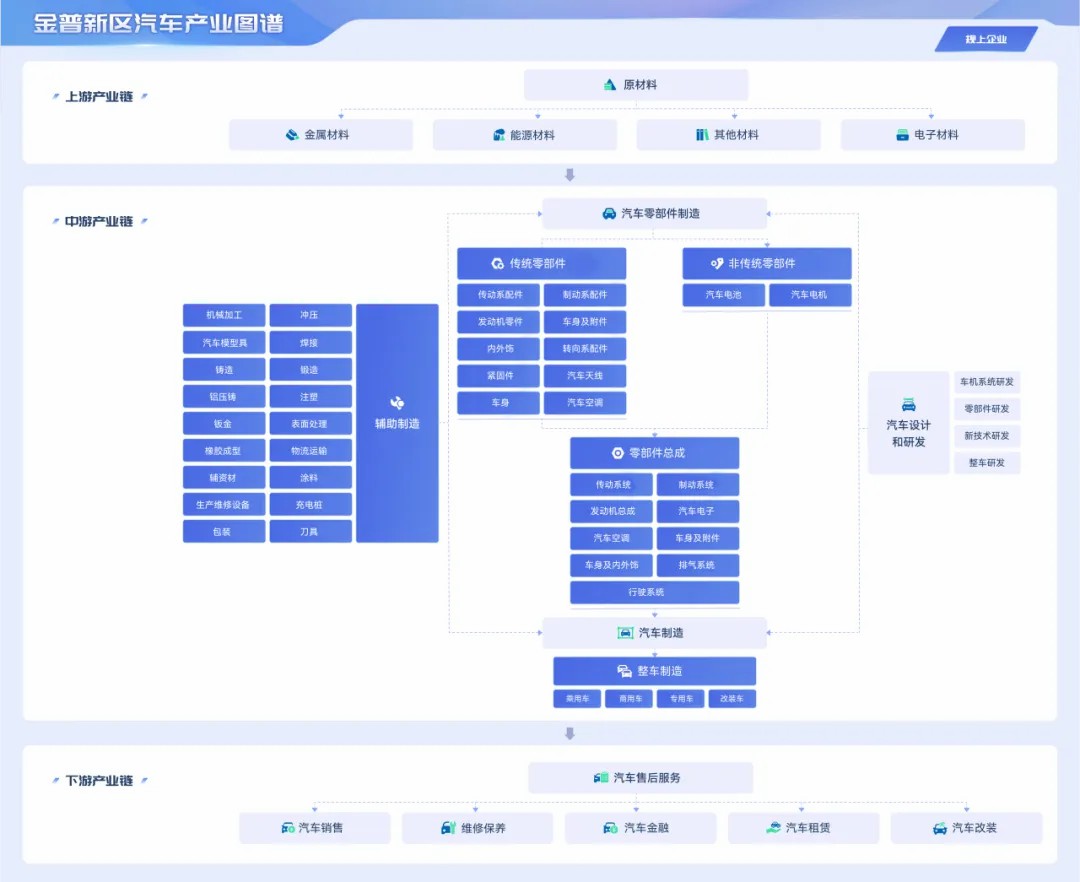Select the 传统零部件 header
1080x882 pixels.
point(541,264)
